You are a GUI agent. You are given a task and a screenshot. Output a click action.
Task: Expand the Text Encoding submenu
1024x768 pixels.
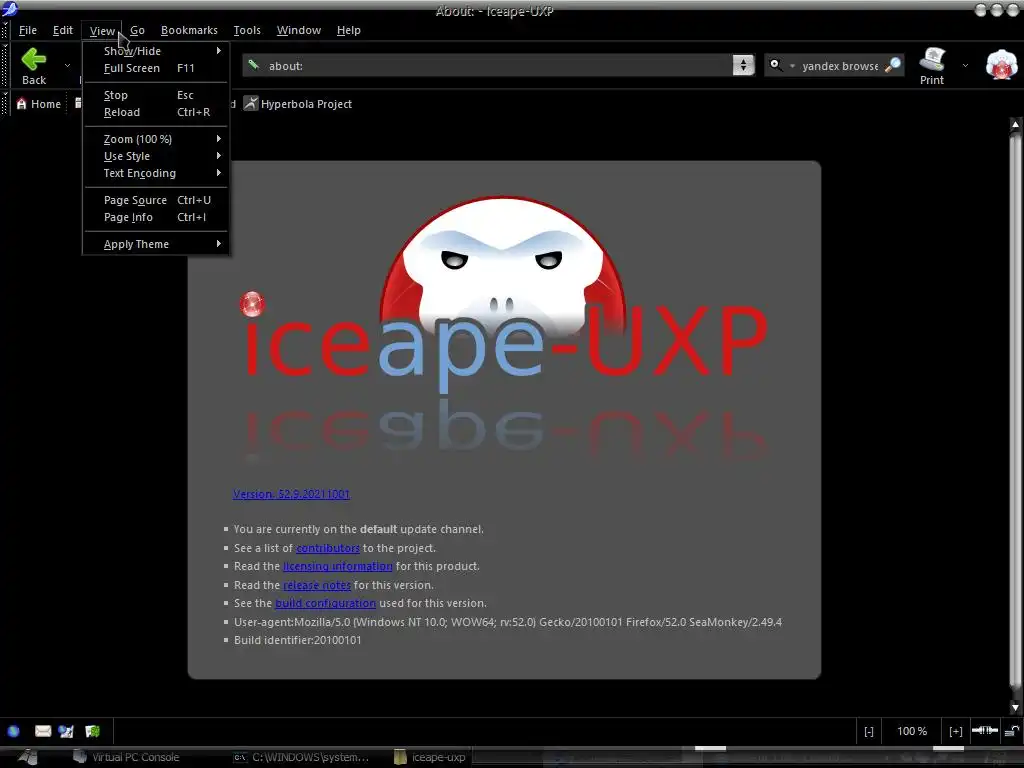click(155, 173)
